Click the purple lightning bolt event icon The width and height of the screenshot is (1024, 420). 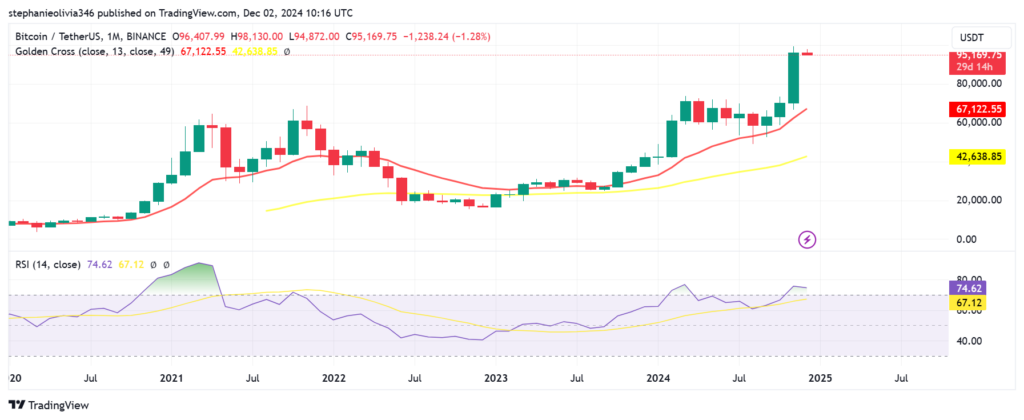coord(808,239)
